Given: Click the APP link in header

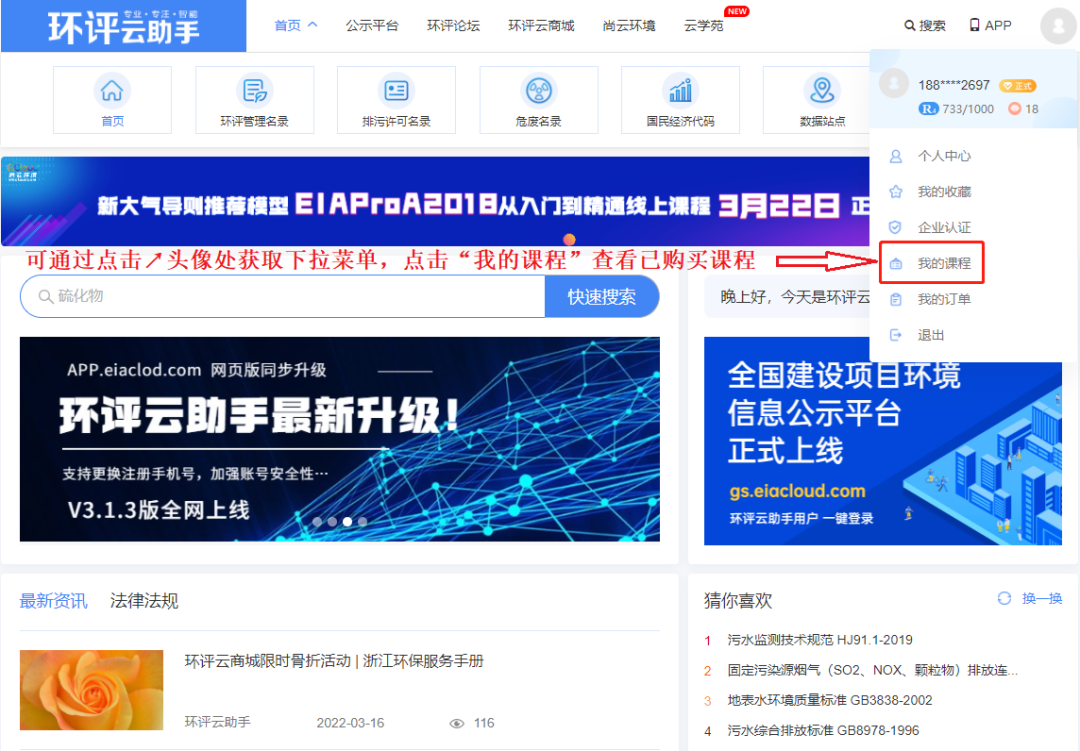Looking at the screenshot, I should point(998,25).
